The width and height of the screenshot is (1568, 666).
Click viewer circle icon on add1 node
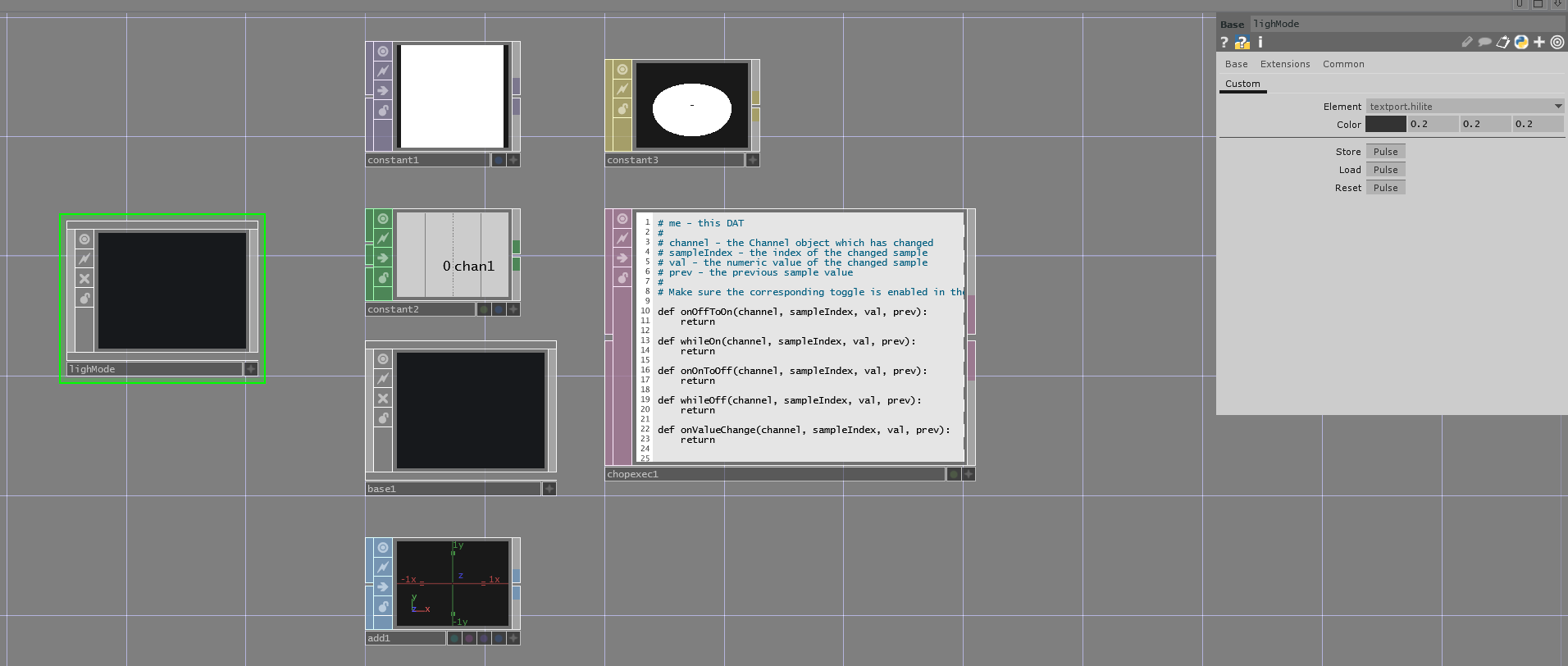tap(383, 548)
